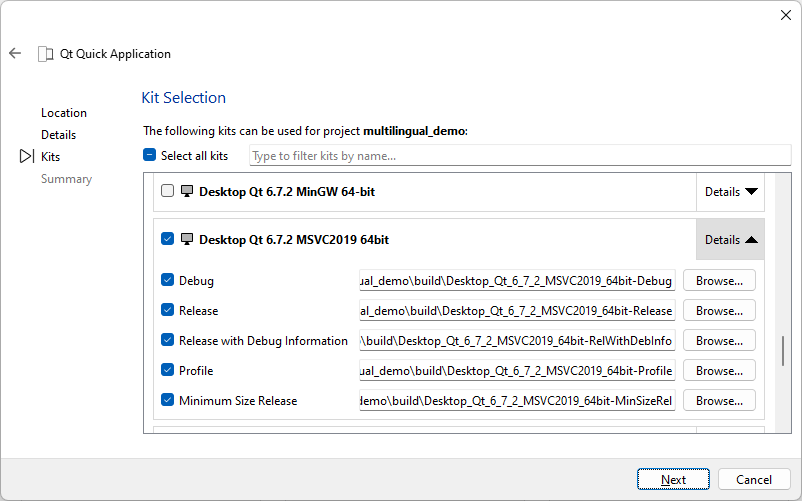
Task: Expand Details for the MinGW 64-bit kit
Action: point(731,191)
